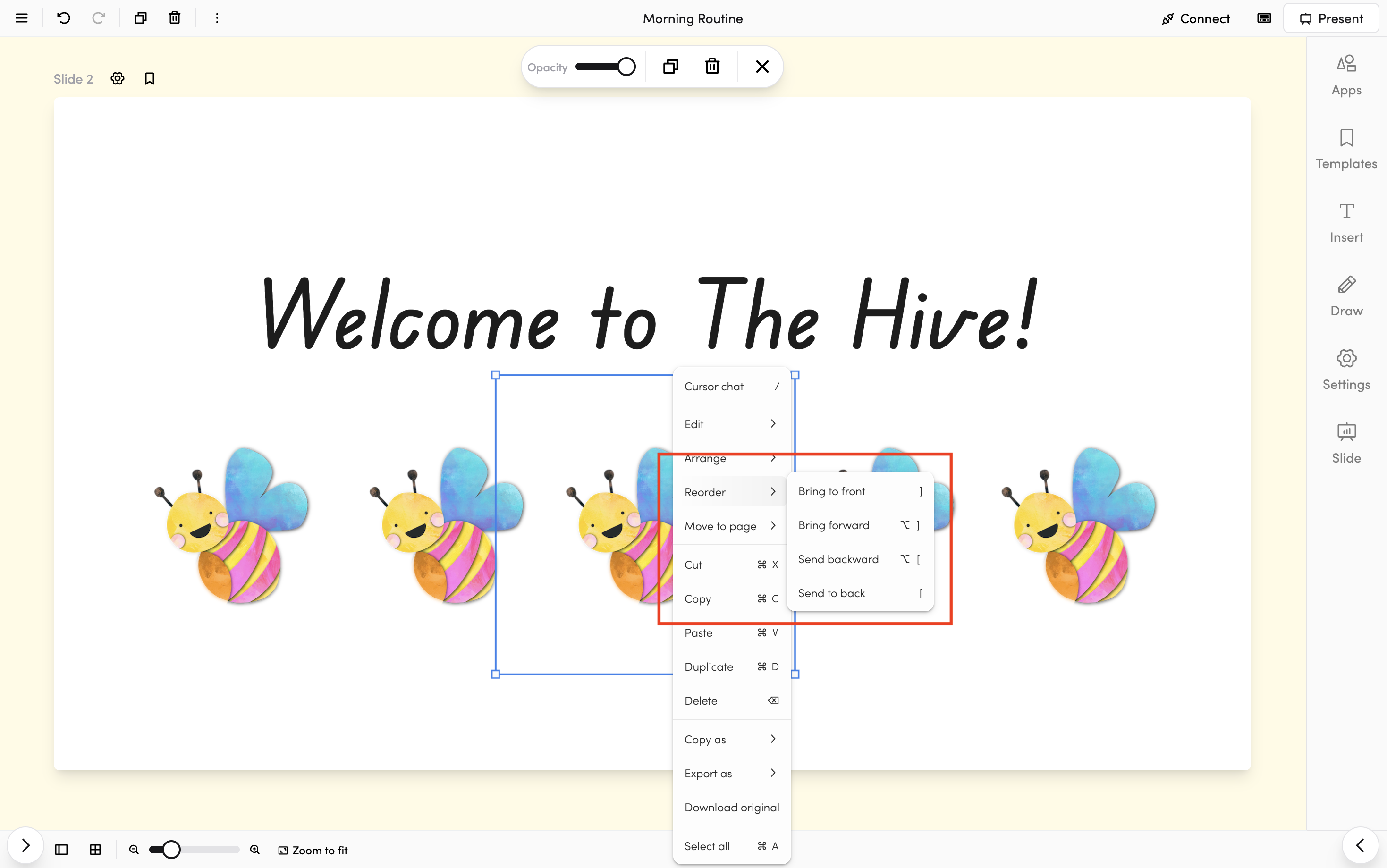Click the undo arrow icon
This screenshot has width=1387, height=868.
pyautogui.click(x=64, y=18)
